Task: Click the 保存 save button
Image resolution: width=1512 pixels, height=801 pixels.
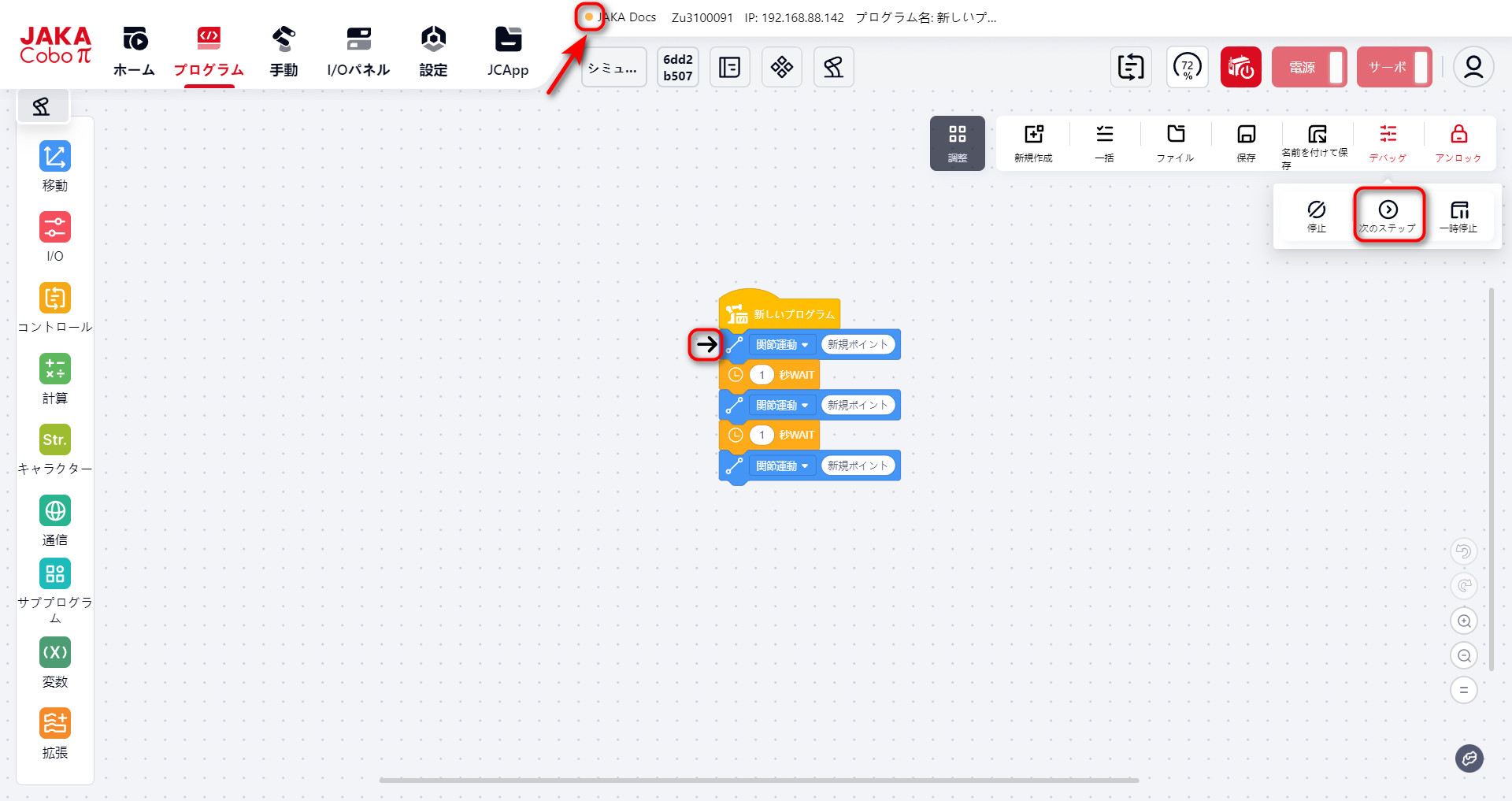Action: coord(1246,143)
